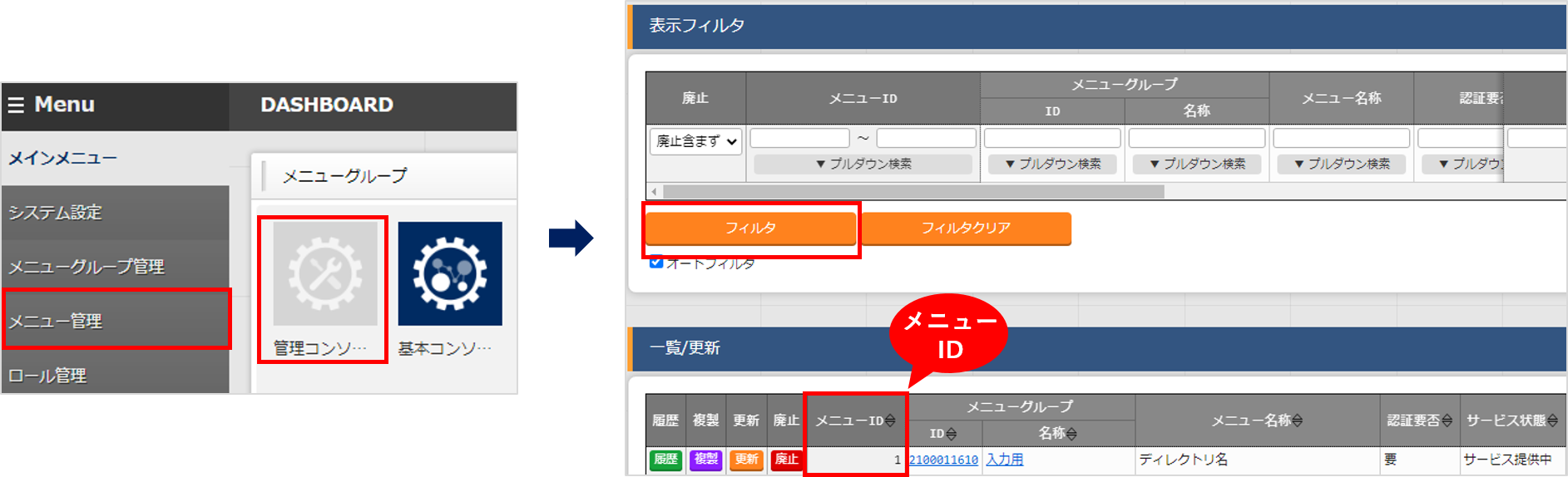Open プルダウン検索 under メニュー名称
The height and width of the screenshot is (477, 1568).
[x=1341, y=164]
